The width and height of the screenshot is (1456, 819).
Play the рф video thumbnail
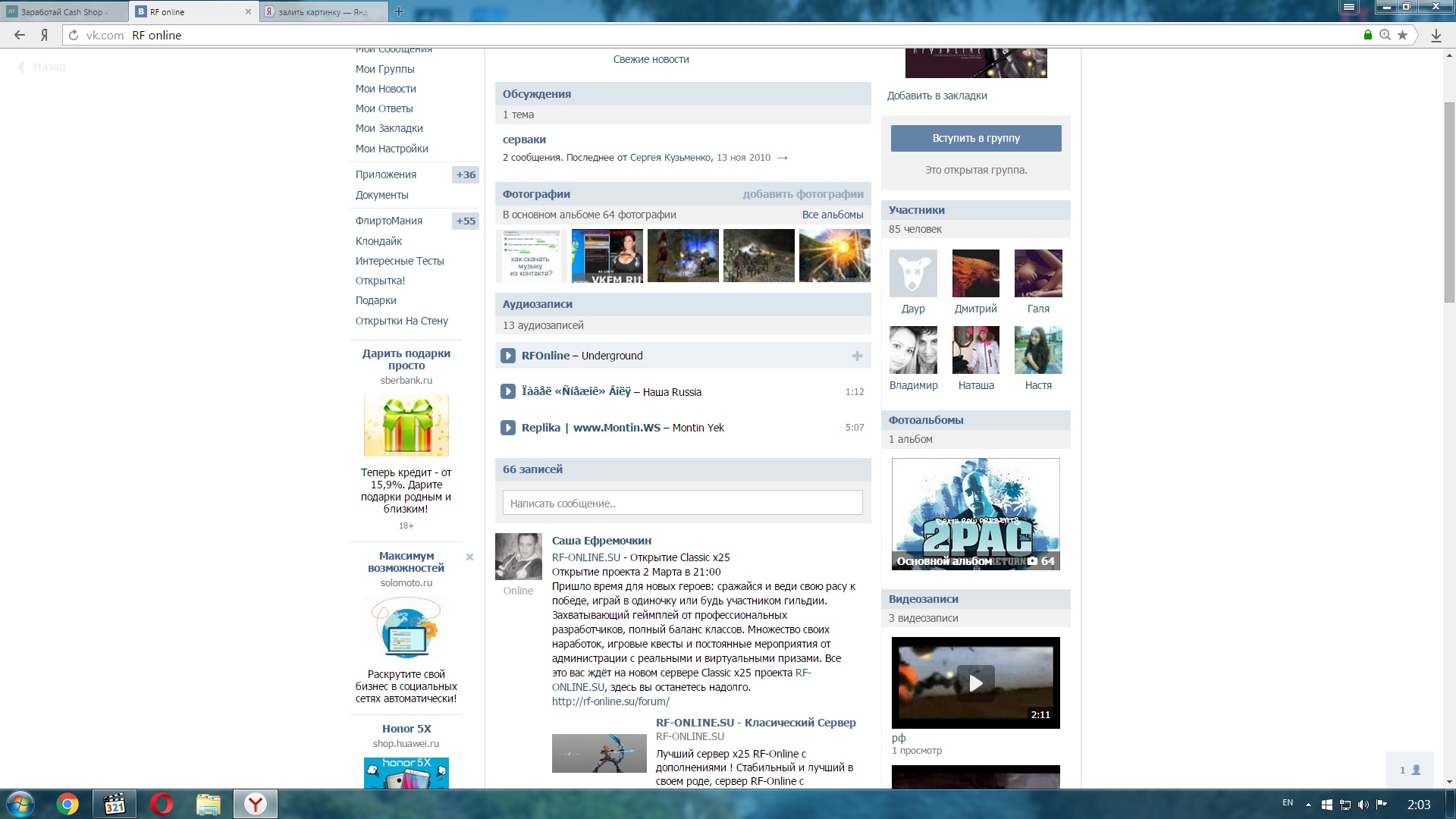976,682
